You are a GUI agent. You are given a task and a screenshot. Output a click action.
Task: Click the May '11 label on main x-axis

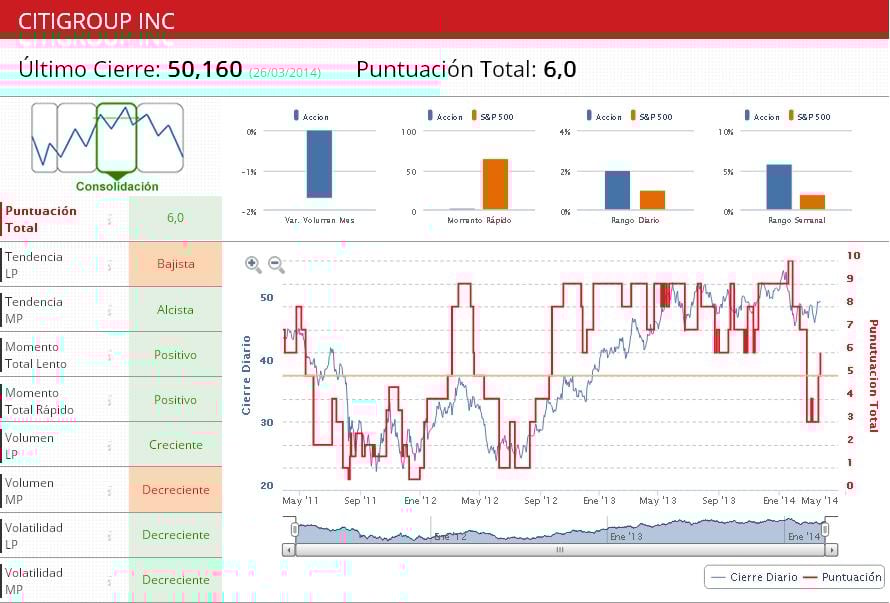point(300,501)
